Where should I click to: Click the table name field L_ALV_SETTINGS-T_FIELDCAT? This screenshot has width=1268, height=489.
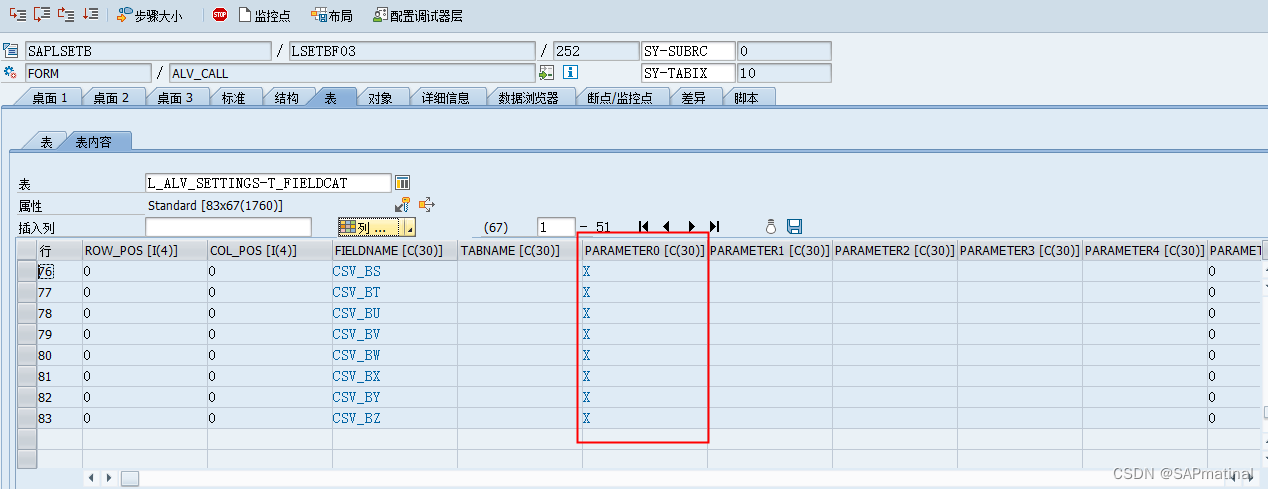(x=268, y=183)
